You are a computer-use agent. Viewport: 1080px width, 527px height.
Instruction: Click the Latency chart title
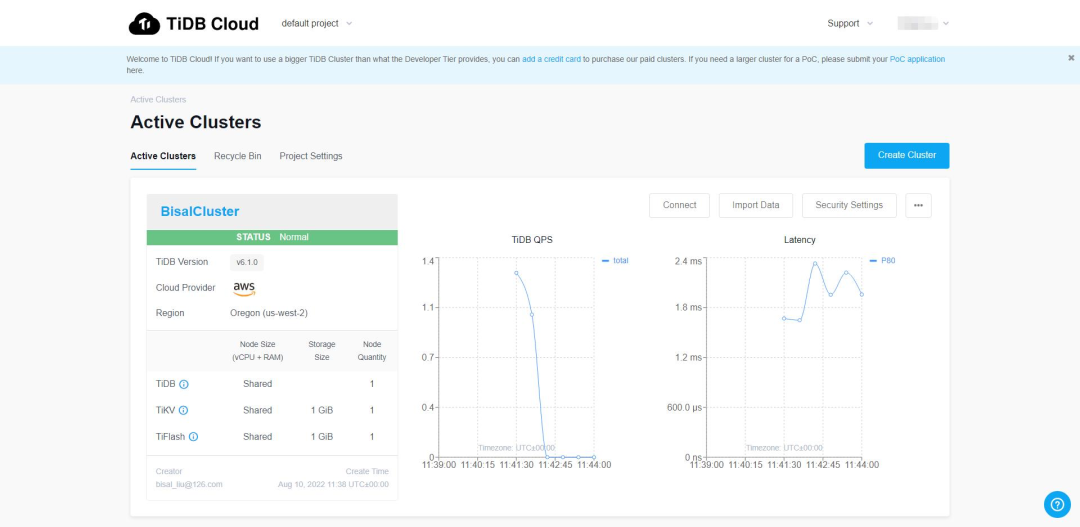click(x=800, y=240)
